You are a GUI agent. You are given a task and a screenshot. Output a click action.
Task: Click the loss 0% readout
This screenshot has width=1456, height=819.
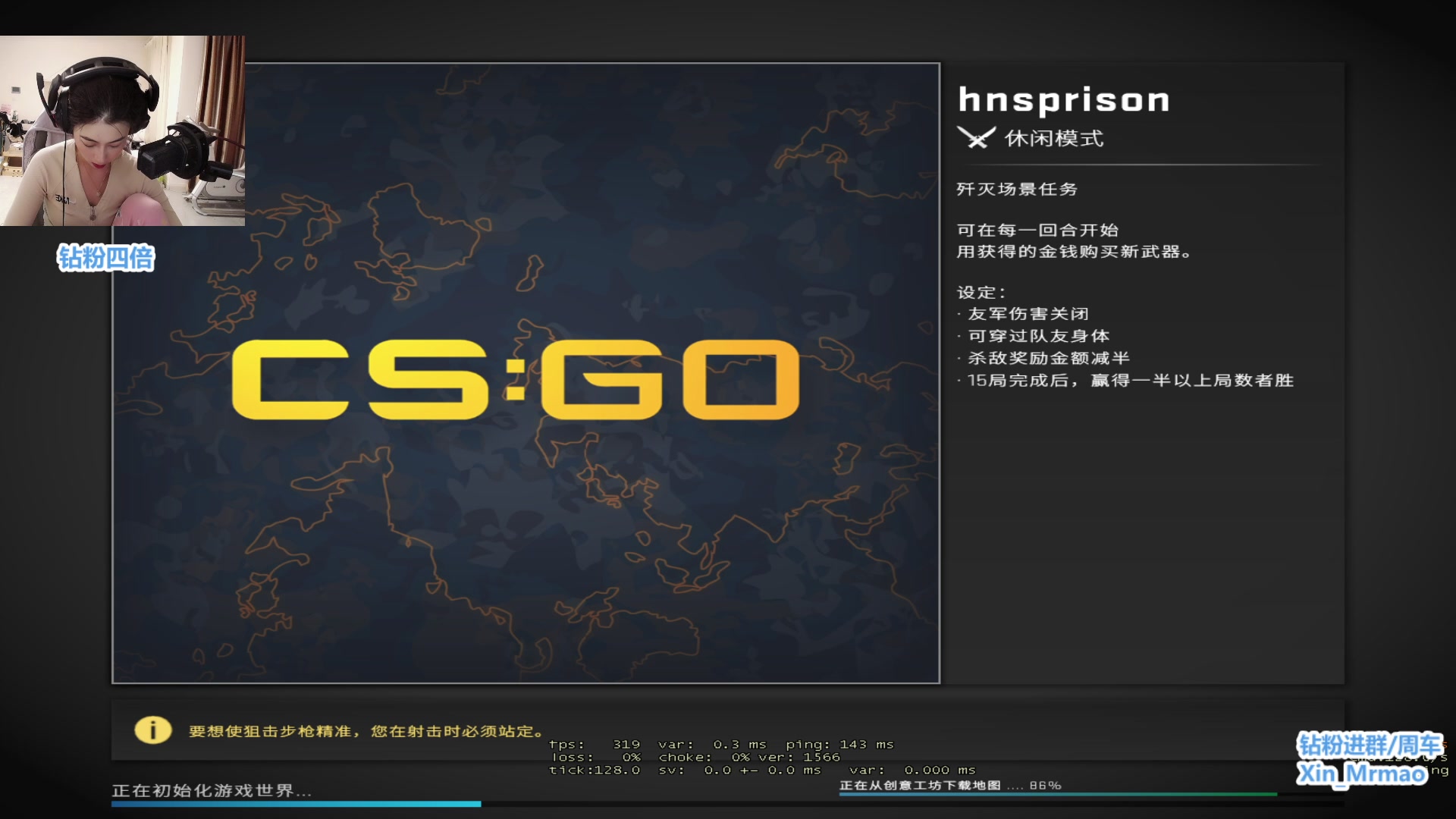[x=596, y=757]
